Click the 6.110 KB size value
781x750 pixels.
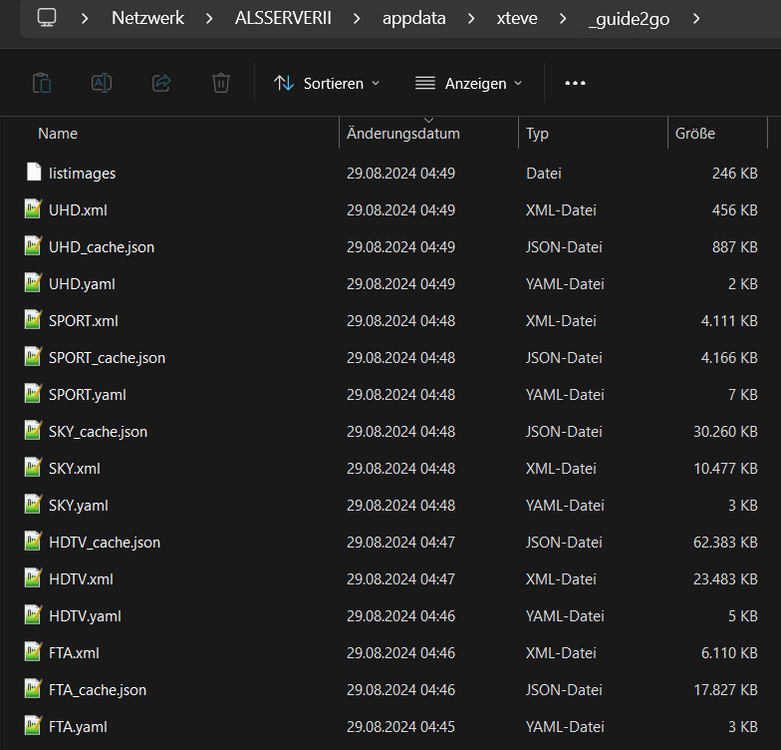coord(729,653)
